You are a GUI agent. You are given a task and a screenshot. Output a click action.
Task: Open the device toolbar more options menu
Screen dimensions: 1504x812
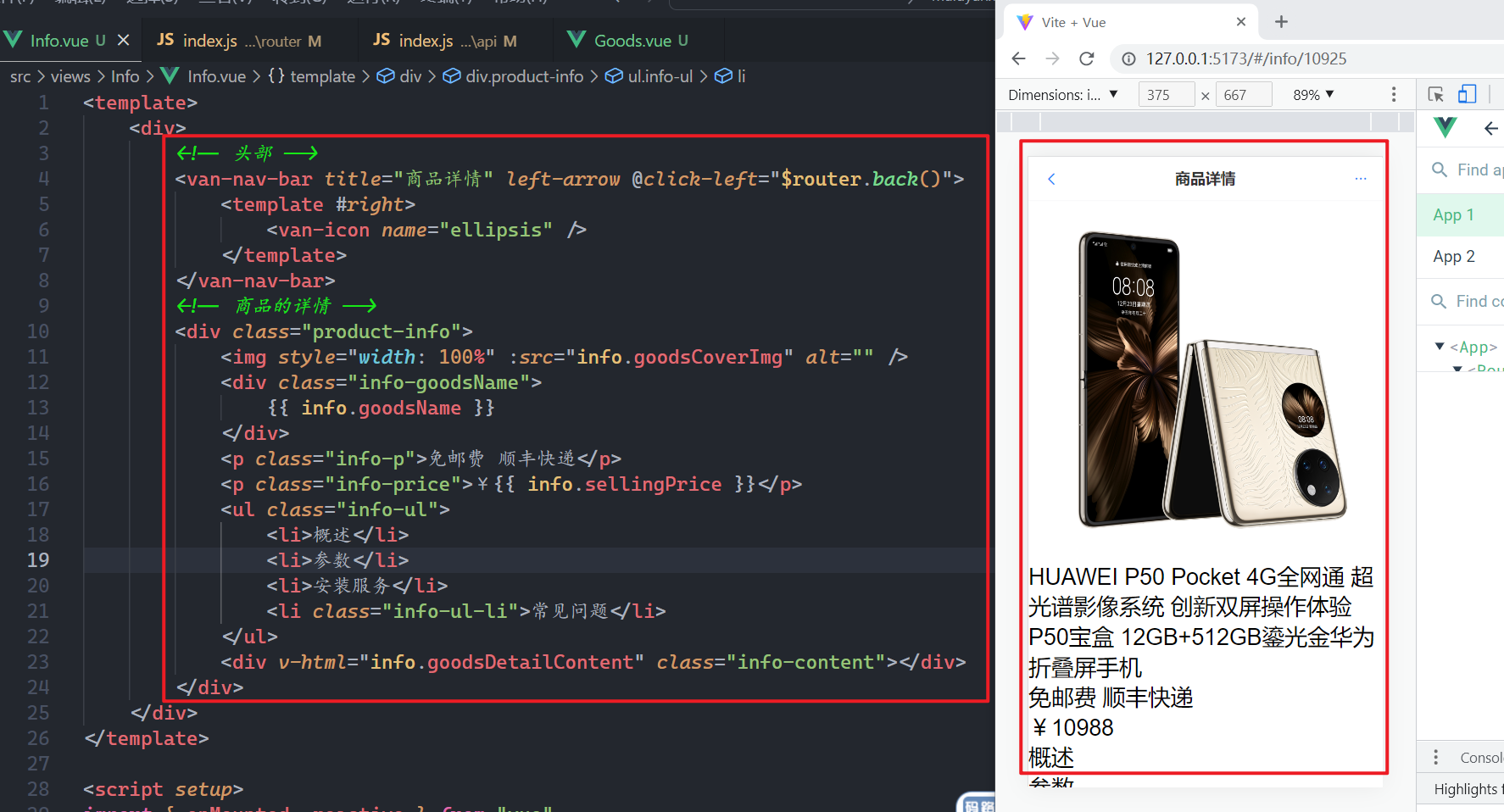point(1394,95)
